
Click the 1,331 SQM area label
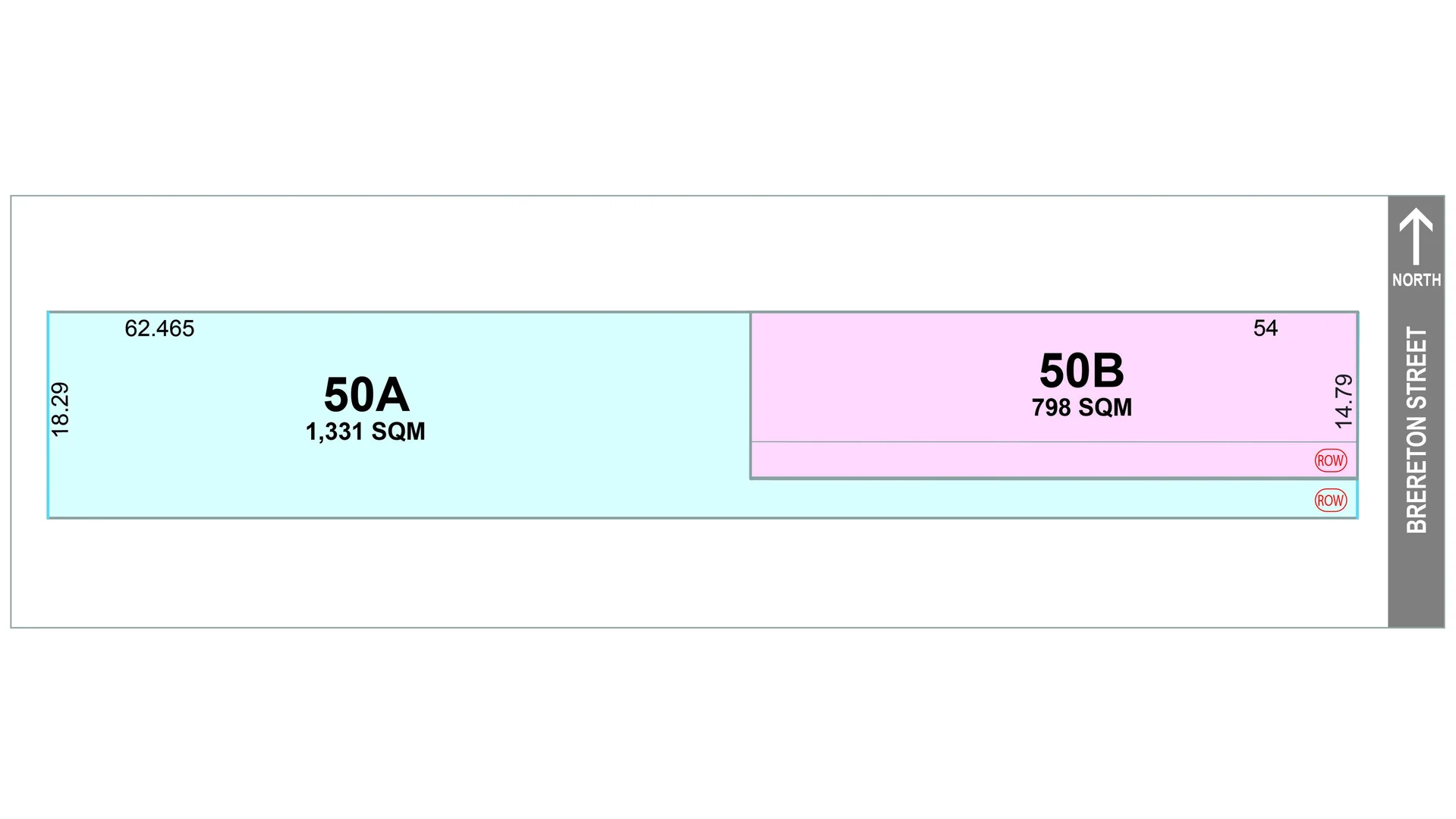(x=365, y=431)
